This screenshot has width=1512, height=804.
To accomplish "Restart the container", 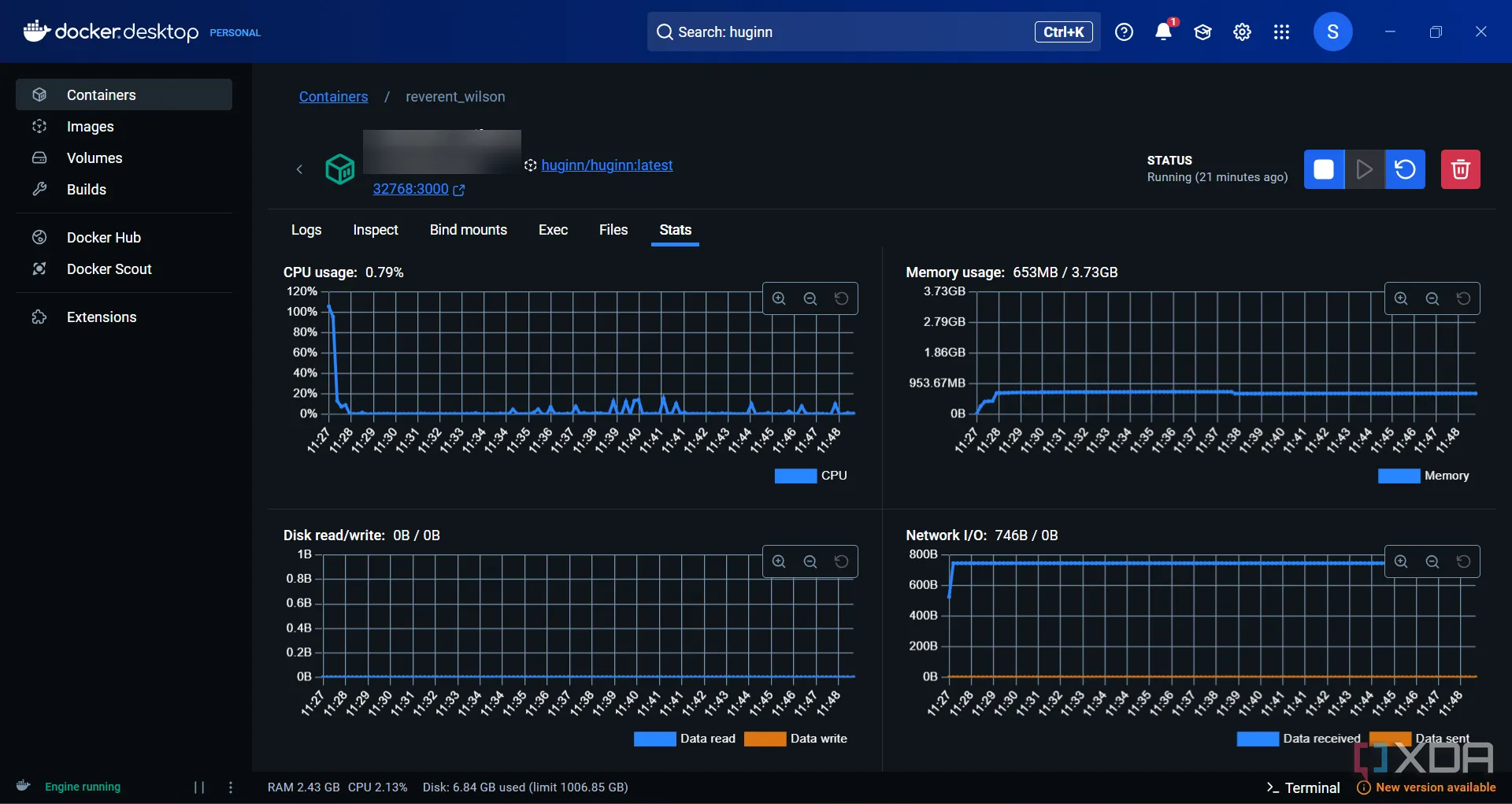I will (x=1406, y=169).
